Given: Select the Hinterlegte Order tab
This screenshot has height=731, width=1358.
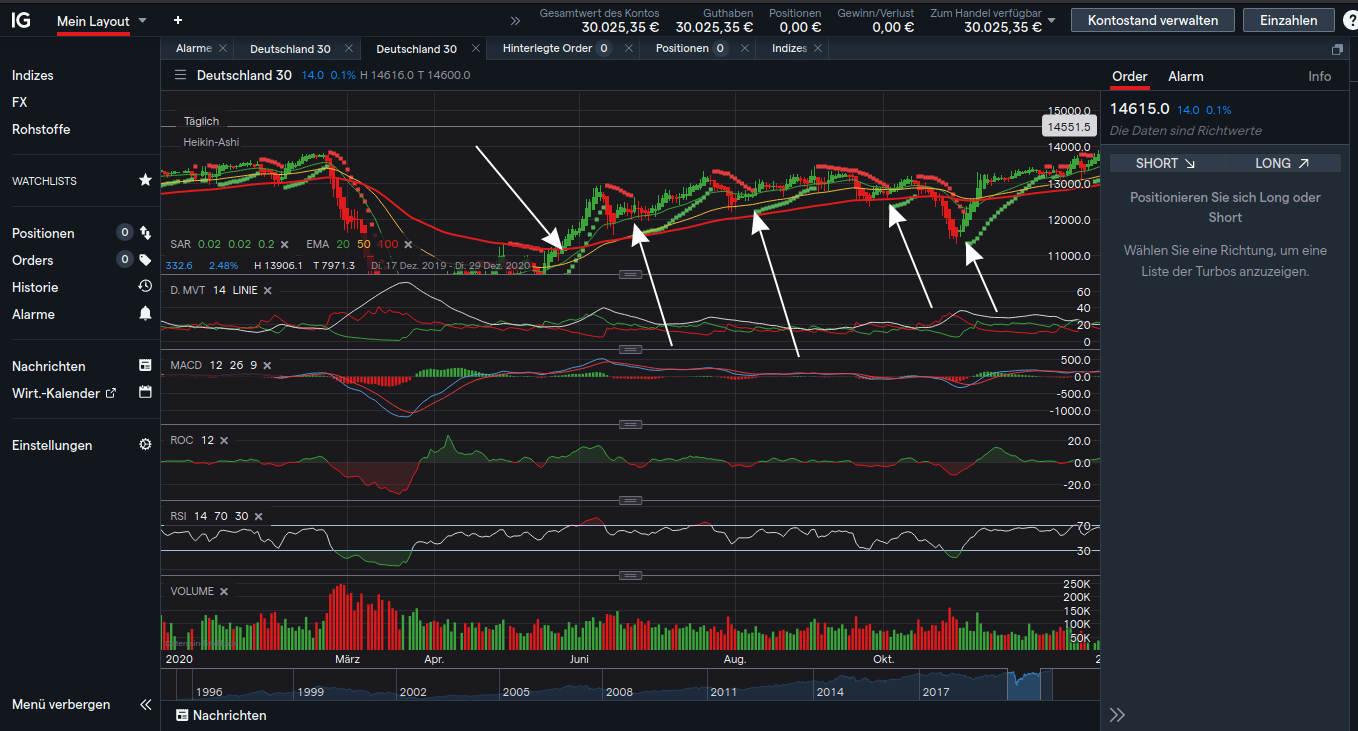Looking at the screenshot, I should coord(549,47).
